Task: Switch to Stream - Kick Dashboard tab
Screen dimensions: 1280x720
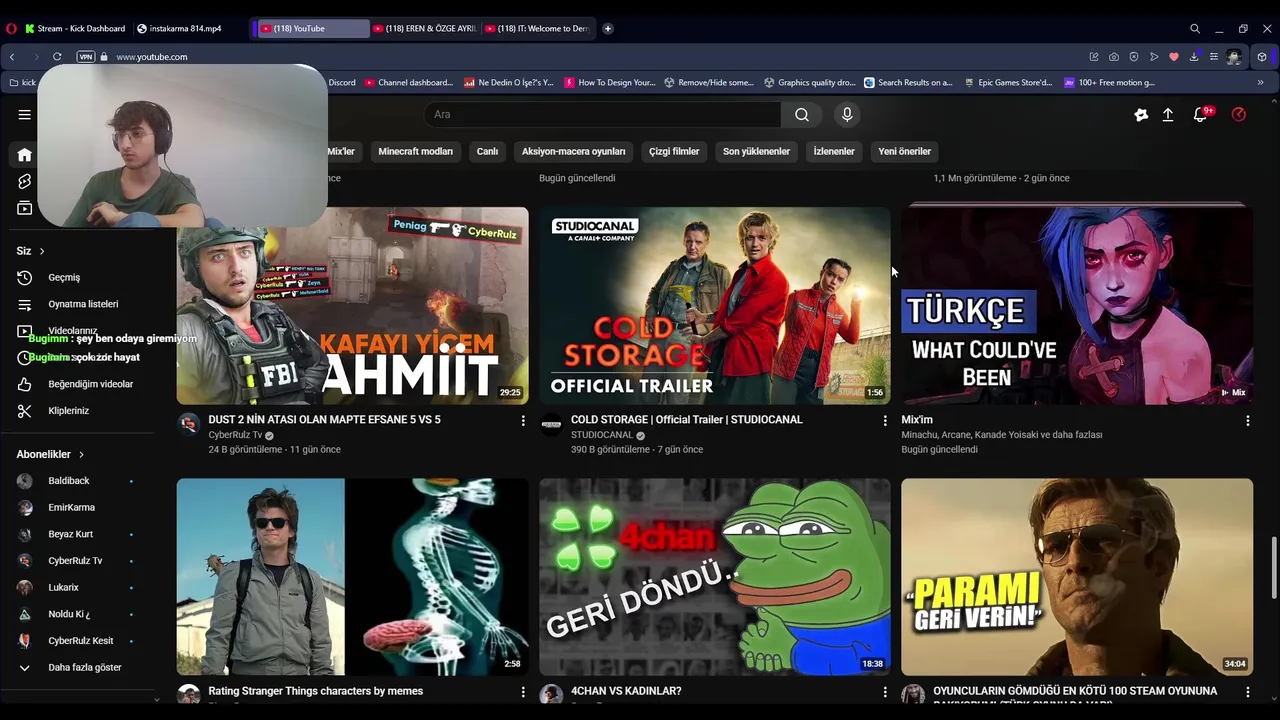Action: pyautogui.click(x=75, y=29)
